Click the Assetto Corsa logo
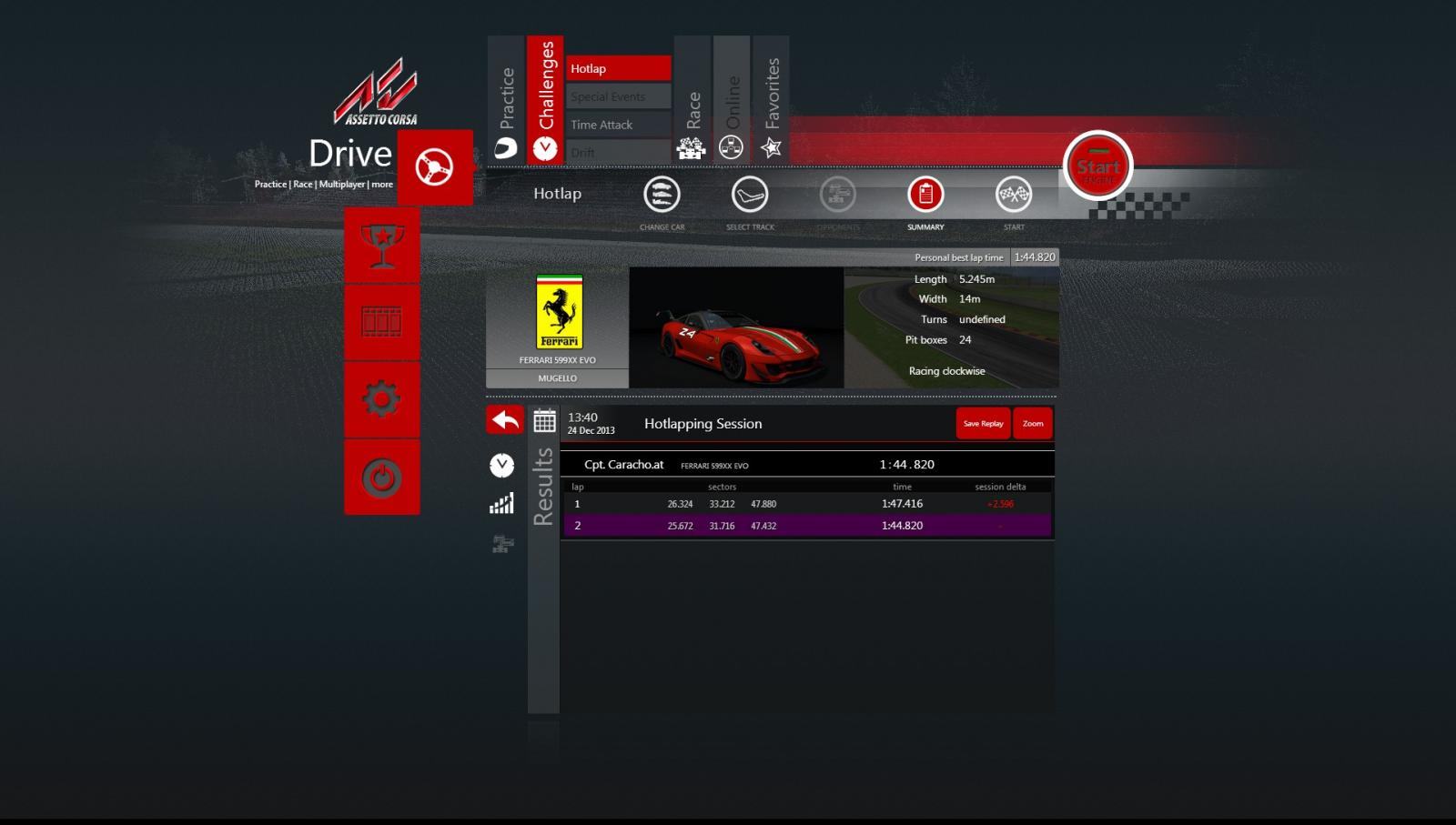The height and width of the screenshot is (825, 1456). (376, 92)
